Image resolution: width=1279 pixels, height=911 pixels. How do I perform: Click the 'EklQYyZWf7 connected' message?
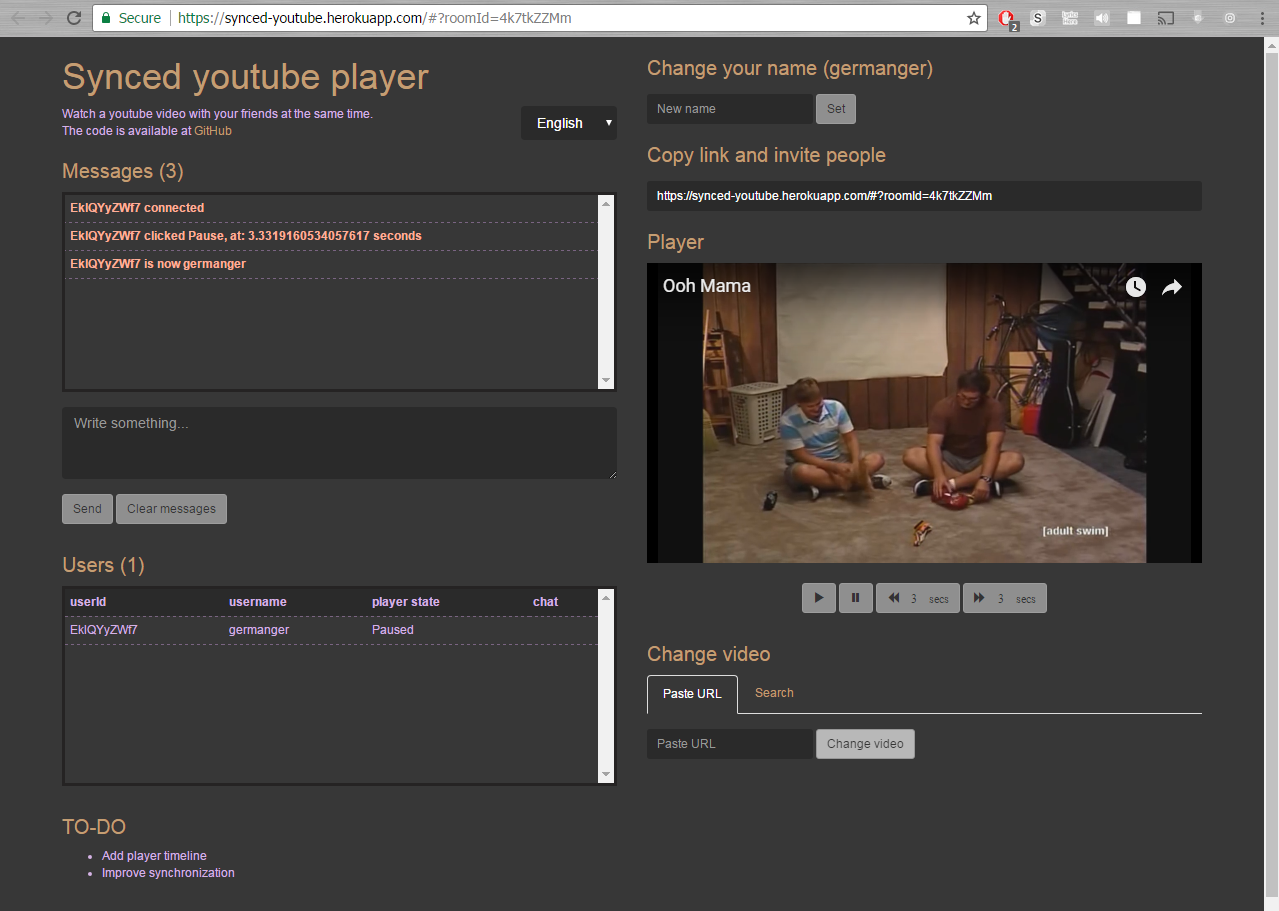coord(137,208)
